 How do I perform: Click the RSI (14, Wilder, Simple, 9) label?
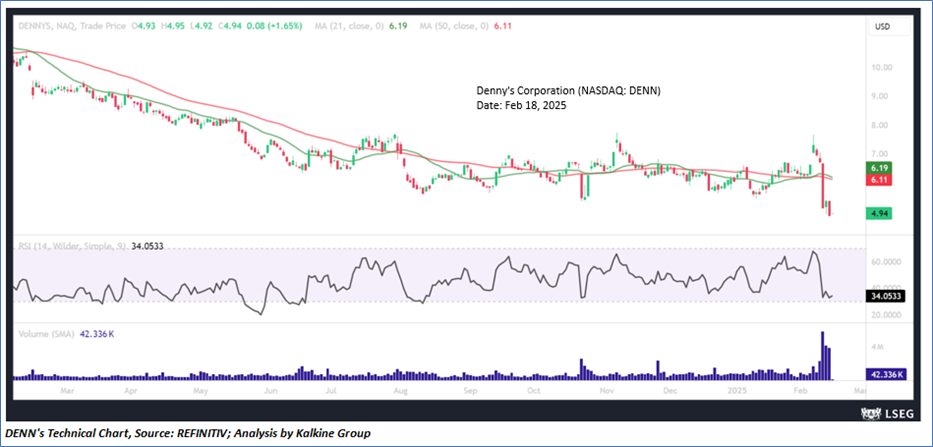click(72, 245)
